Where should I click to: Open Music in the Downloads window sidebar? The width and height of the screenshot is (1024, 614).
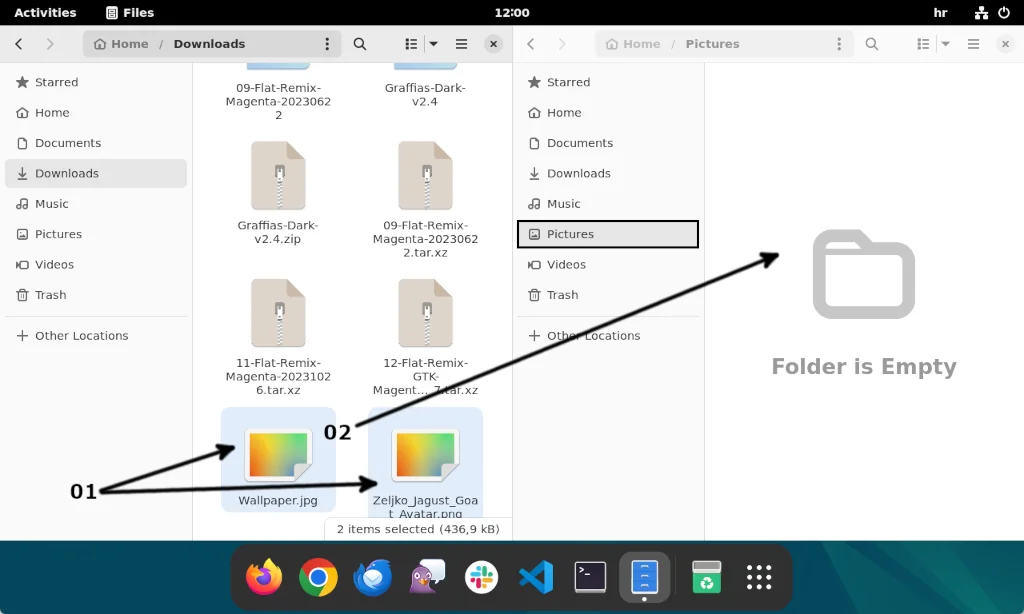pyautogui.click(x=96, y=204)
